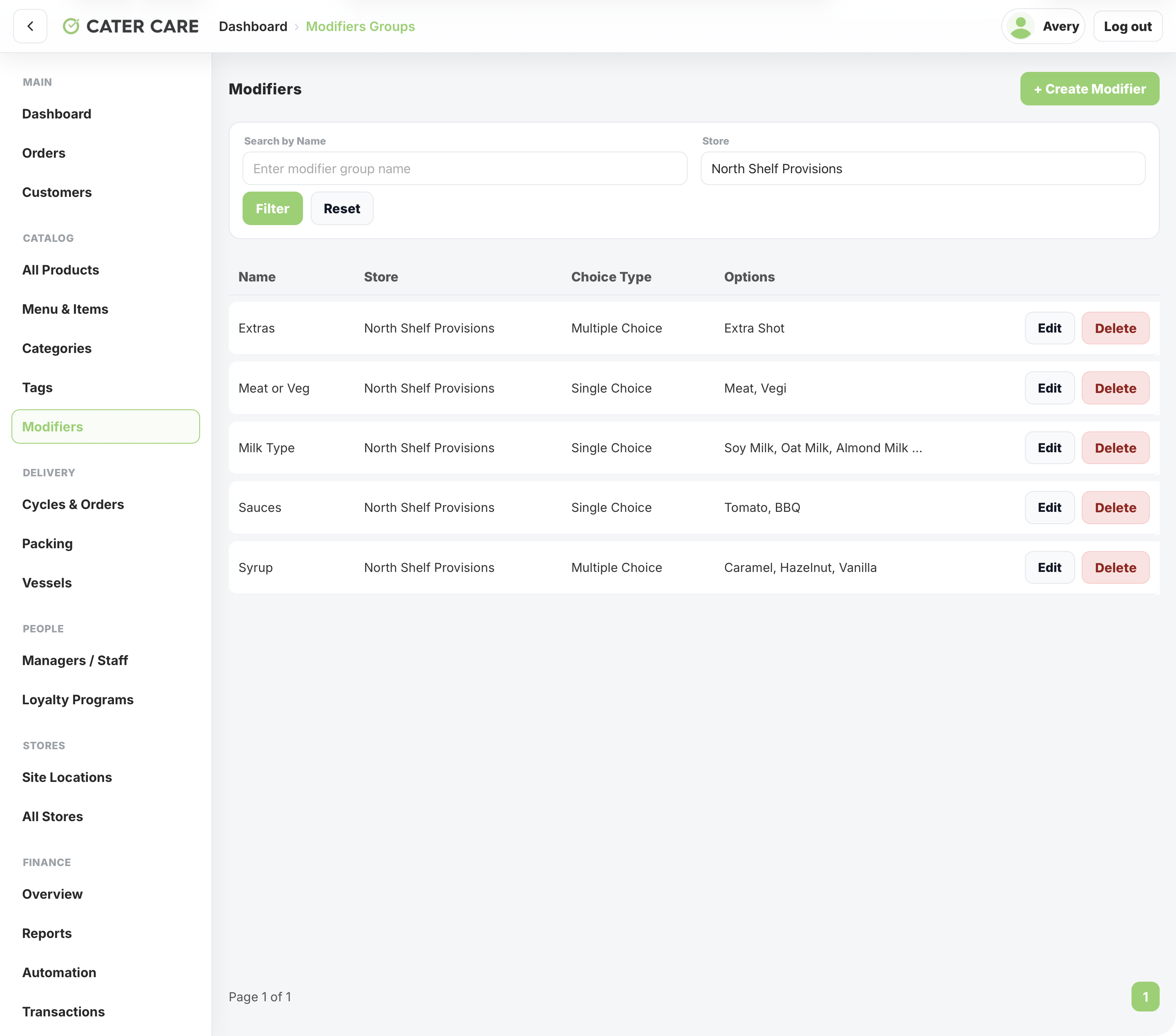Delete the Syrup modifier
This screenshot has width=1176, height=1036.
point(1115,567)
